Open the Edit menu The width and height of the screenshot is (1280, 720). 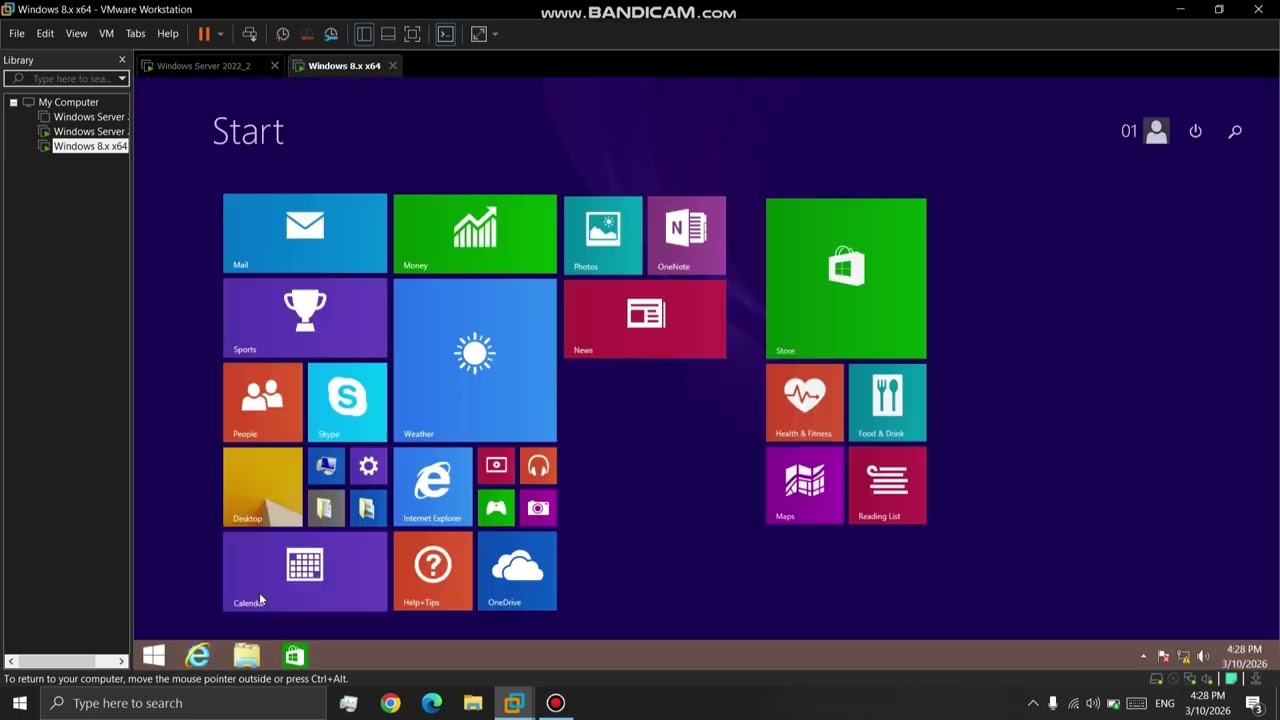[x=45, y=34]
